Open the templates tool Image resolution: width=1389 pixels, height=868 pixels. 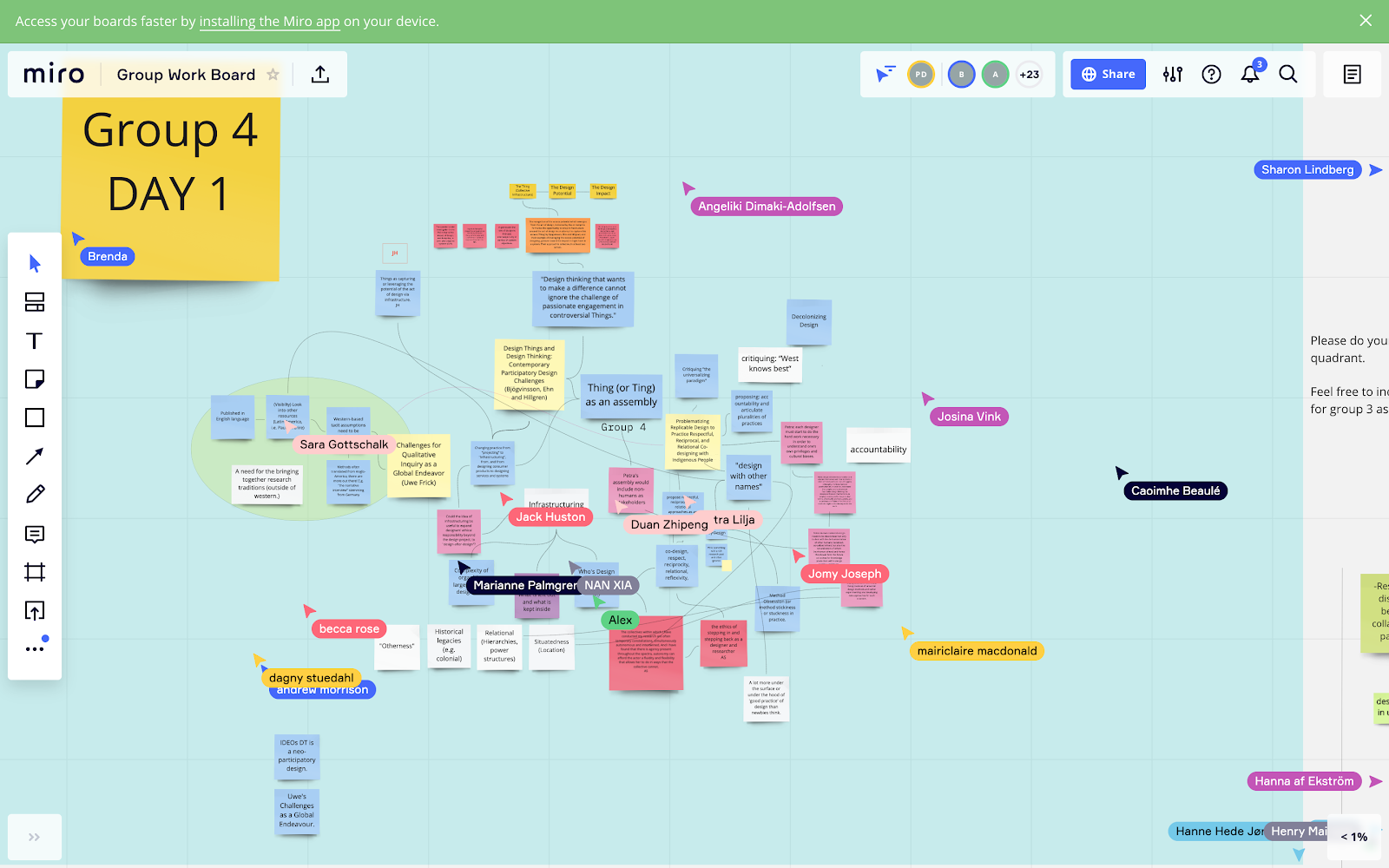(35, 302)
